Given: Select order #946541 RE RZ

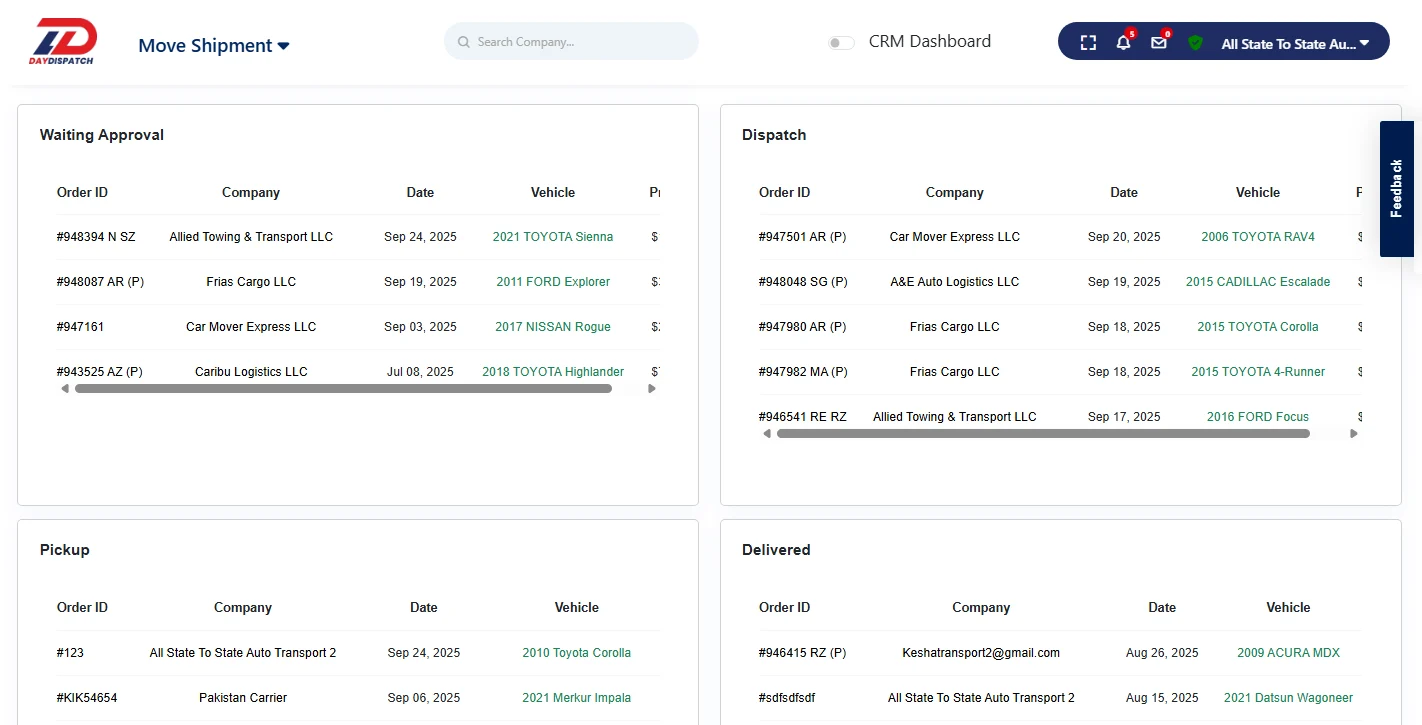Looking at the screenshot, I should coord(803,417).
